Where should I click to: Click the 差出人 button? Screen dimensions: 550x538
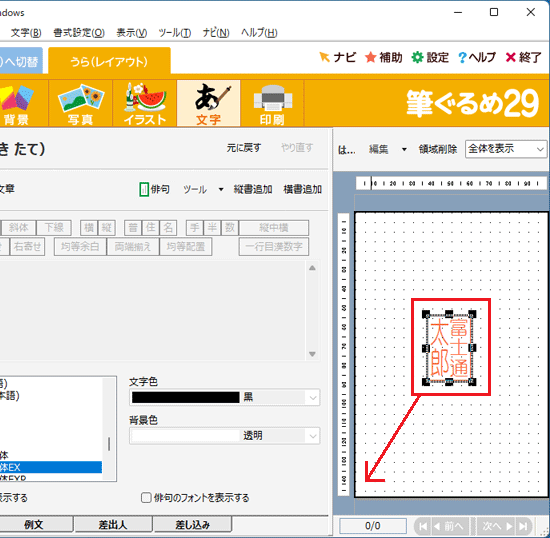113,525
